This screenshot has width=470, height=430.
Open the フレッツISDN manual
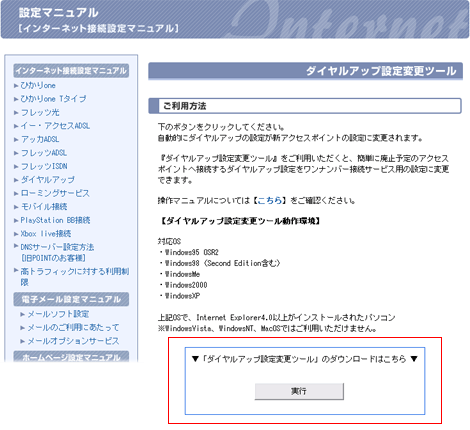pos(44,166)
